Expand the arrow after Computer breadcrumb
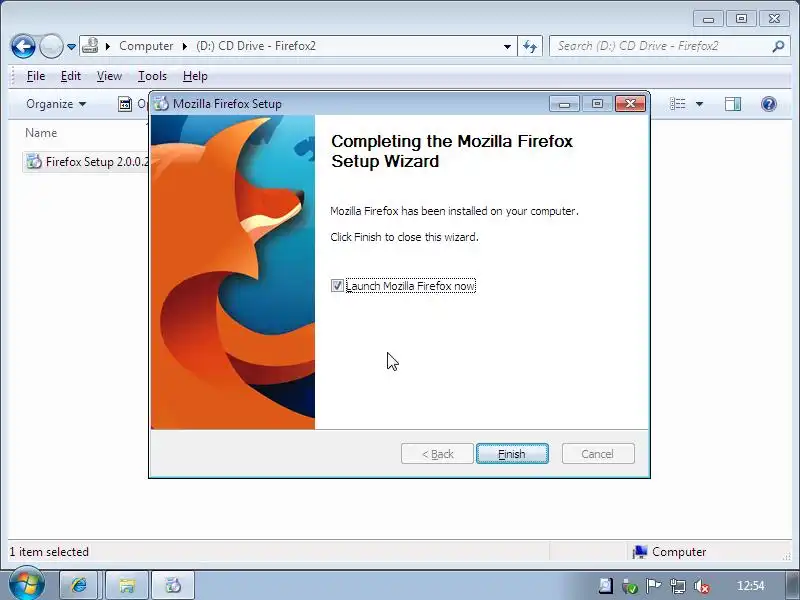Image resolution: width=800 pixels, height=600 pixels. click(185, 46)
